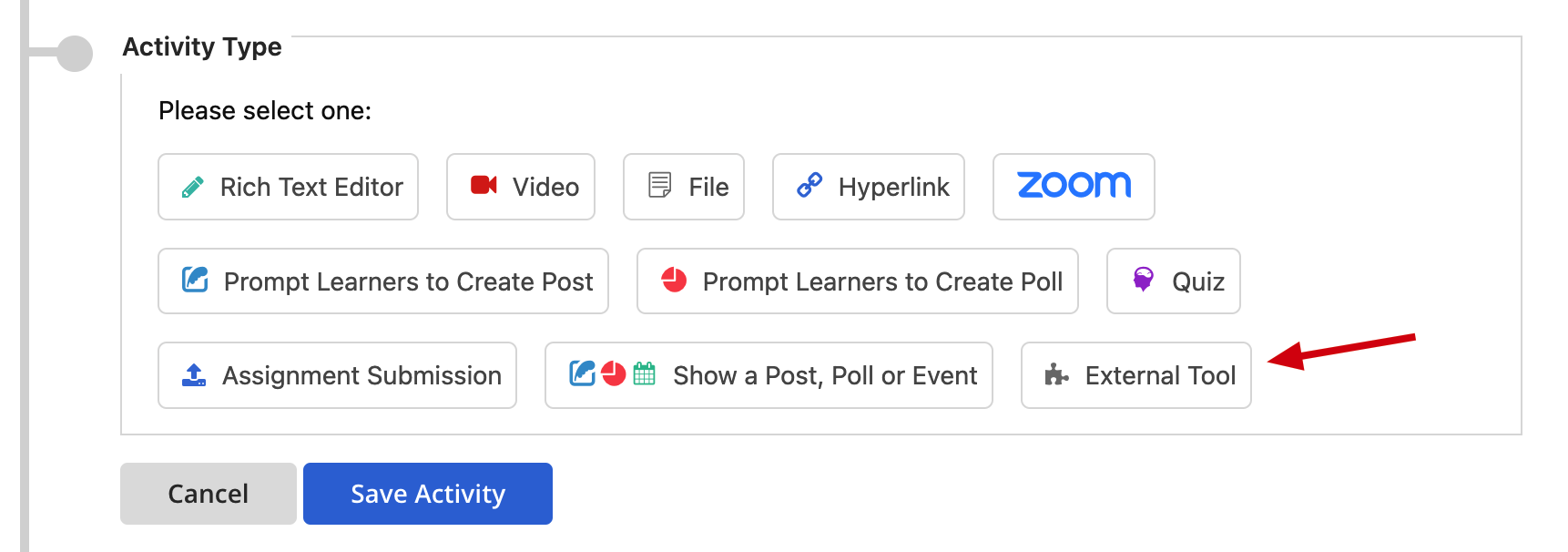Select the Zoom logo activity type
The image size is (1568, 552).
coord(1074,187)
